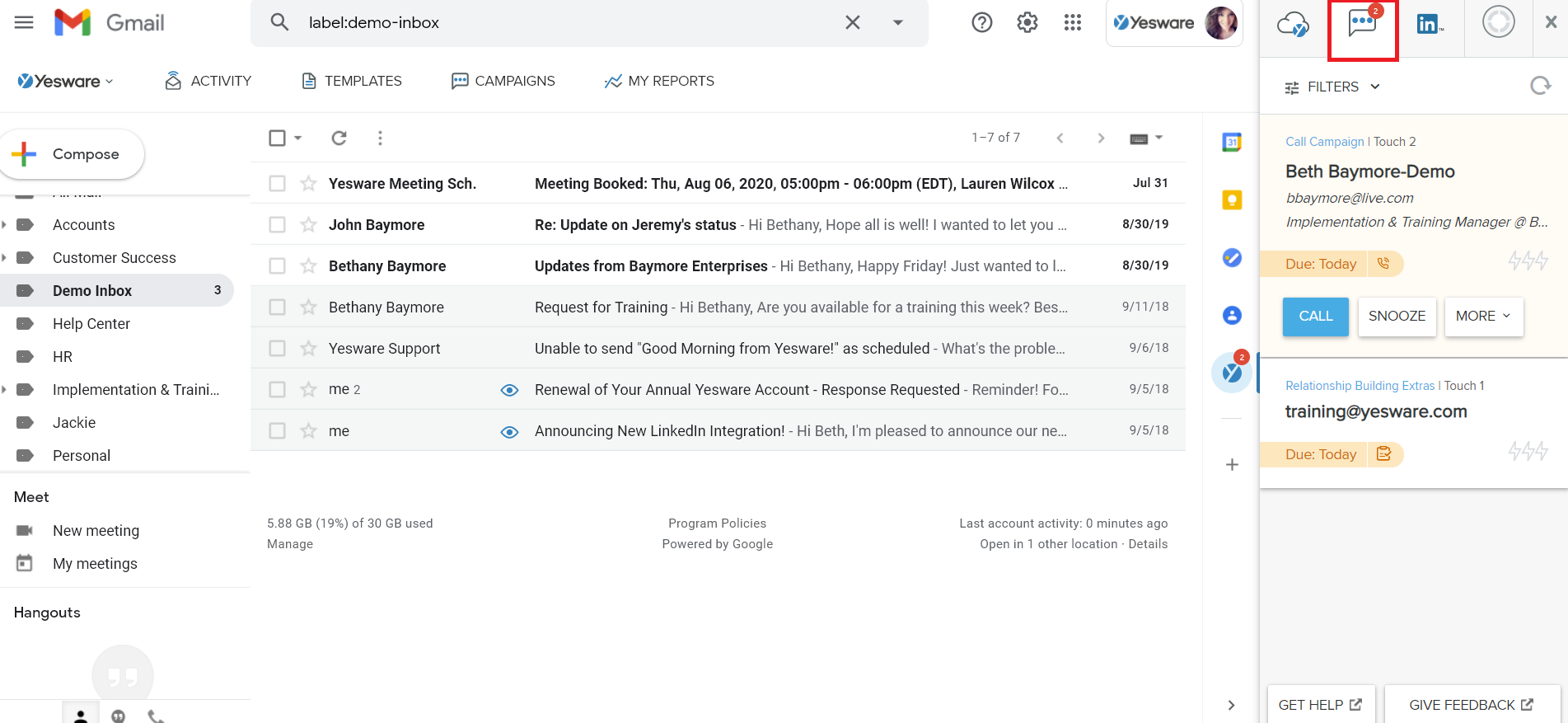Tick the select-all emails checkbox

[x=277, y=138]
